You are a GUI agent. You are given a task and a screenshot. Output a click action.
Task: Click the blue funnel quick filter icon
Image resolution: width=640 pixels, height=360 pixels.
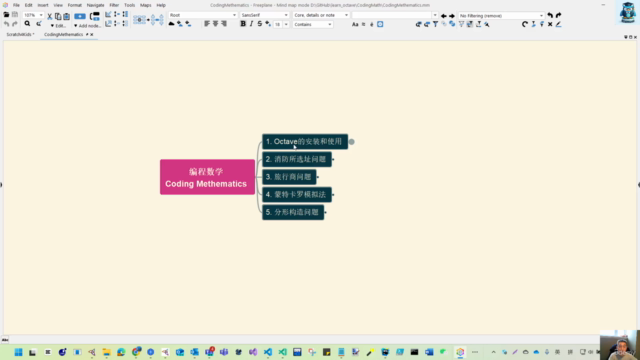(x=436, y=24)
